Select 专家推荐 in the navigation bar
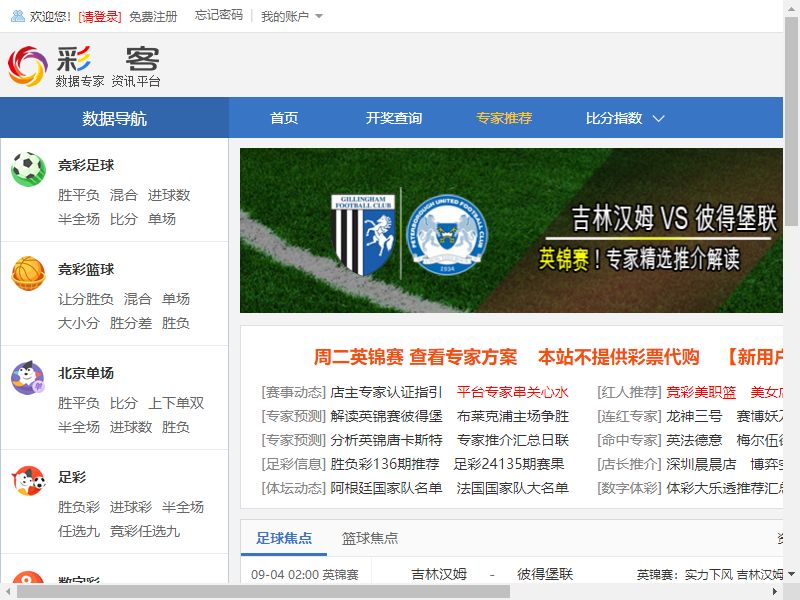800x600 pixels. 504,118
